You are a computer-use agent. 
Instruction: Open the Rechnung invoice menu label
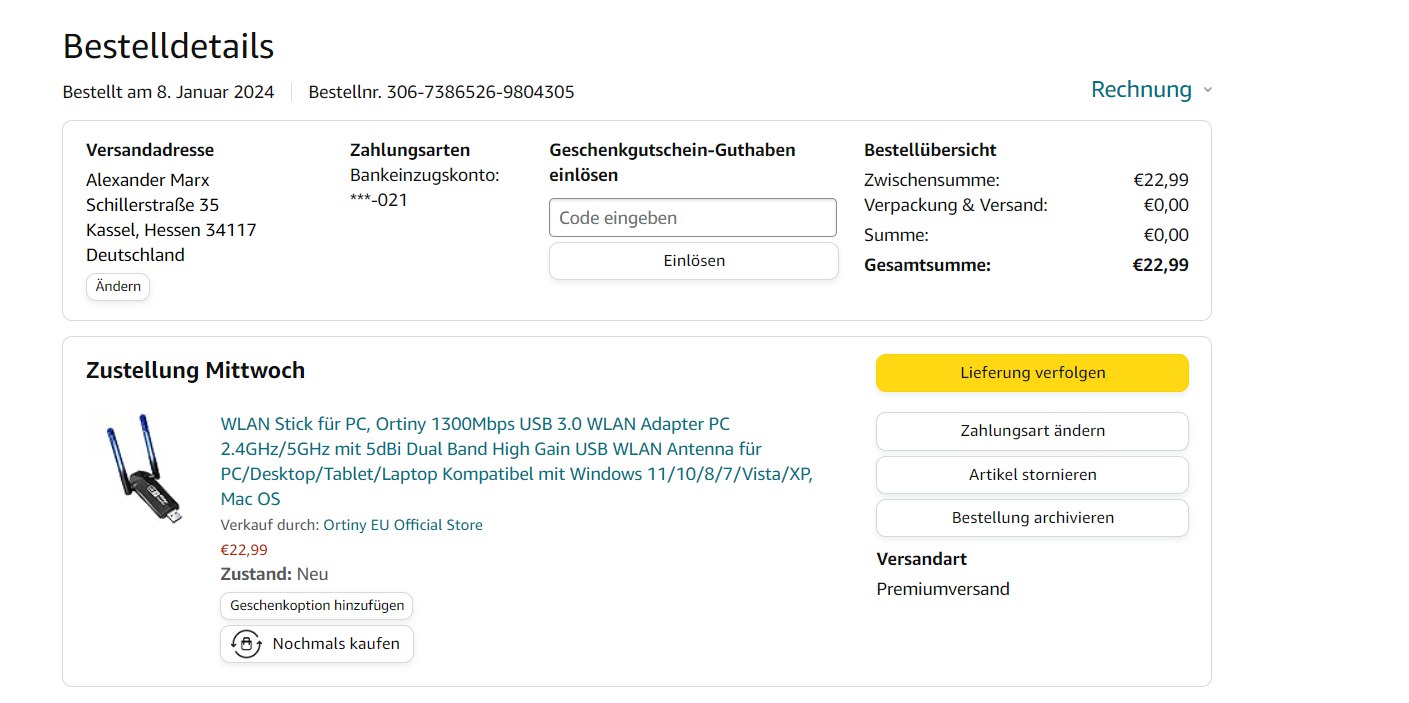(1141, 90)
